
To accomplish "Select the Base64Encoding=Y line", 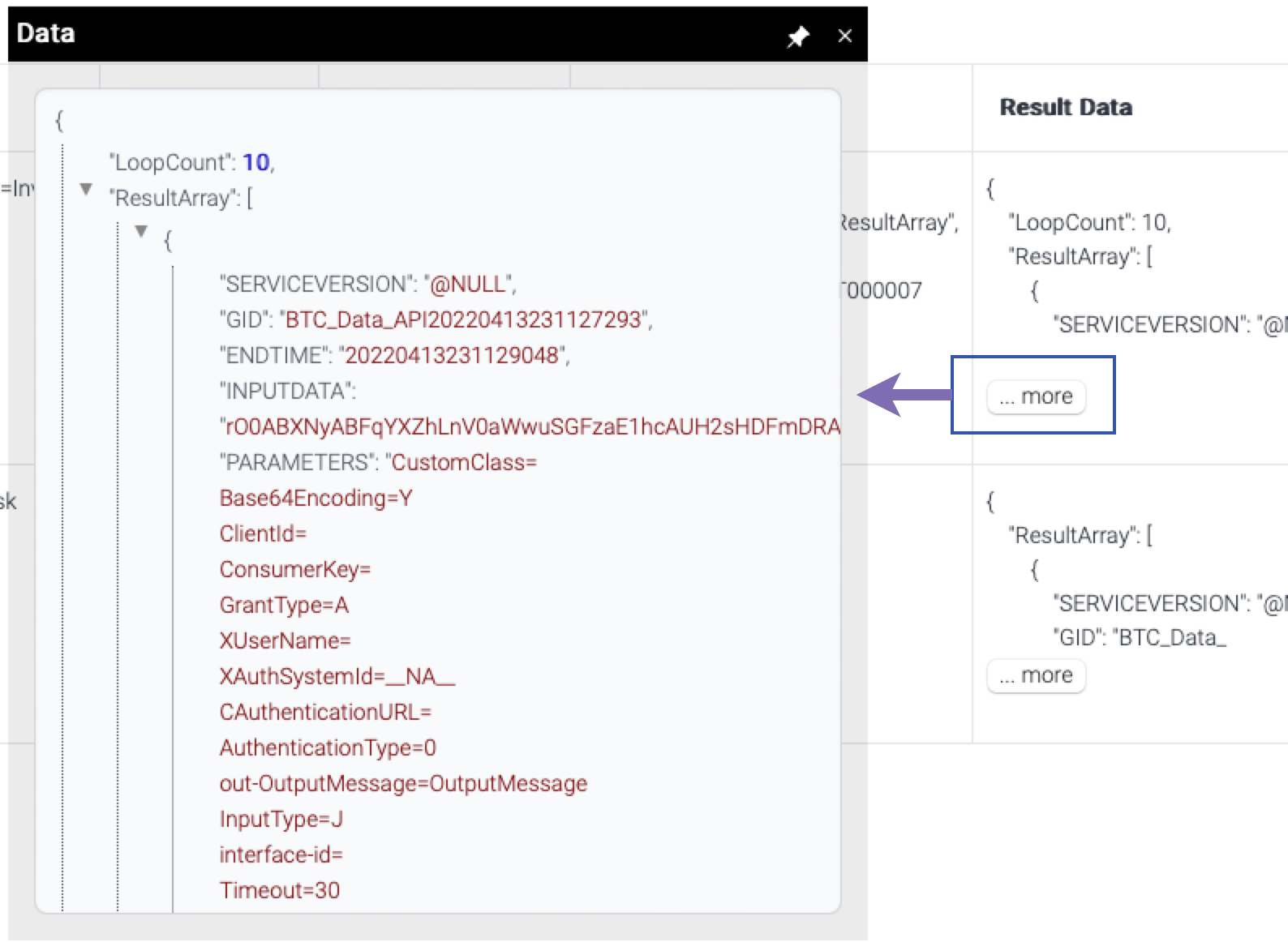I will [316, 499].
